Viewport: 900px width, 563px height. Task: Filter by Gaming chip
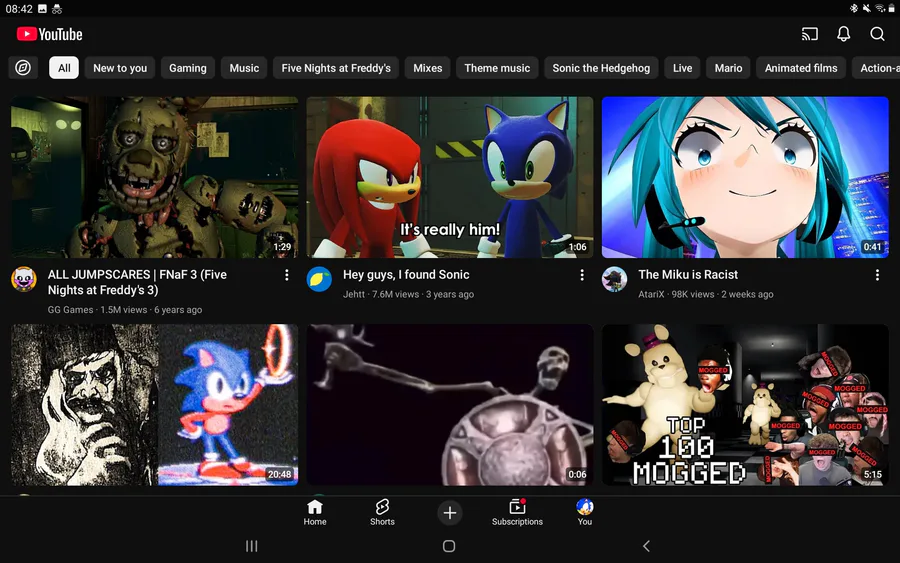click(x=188, y=68)
